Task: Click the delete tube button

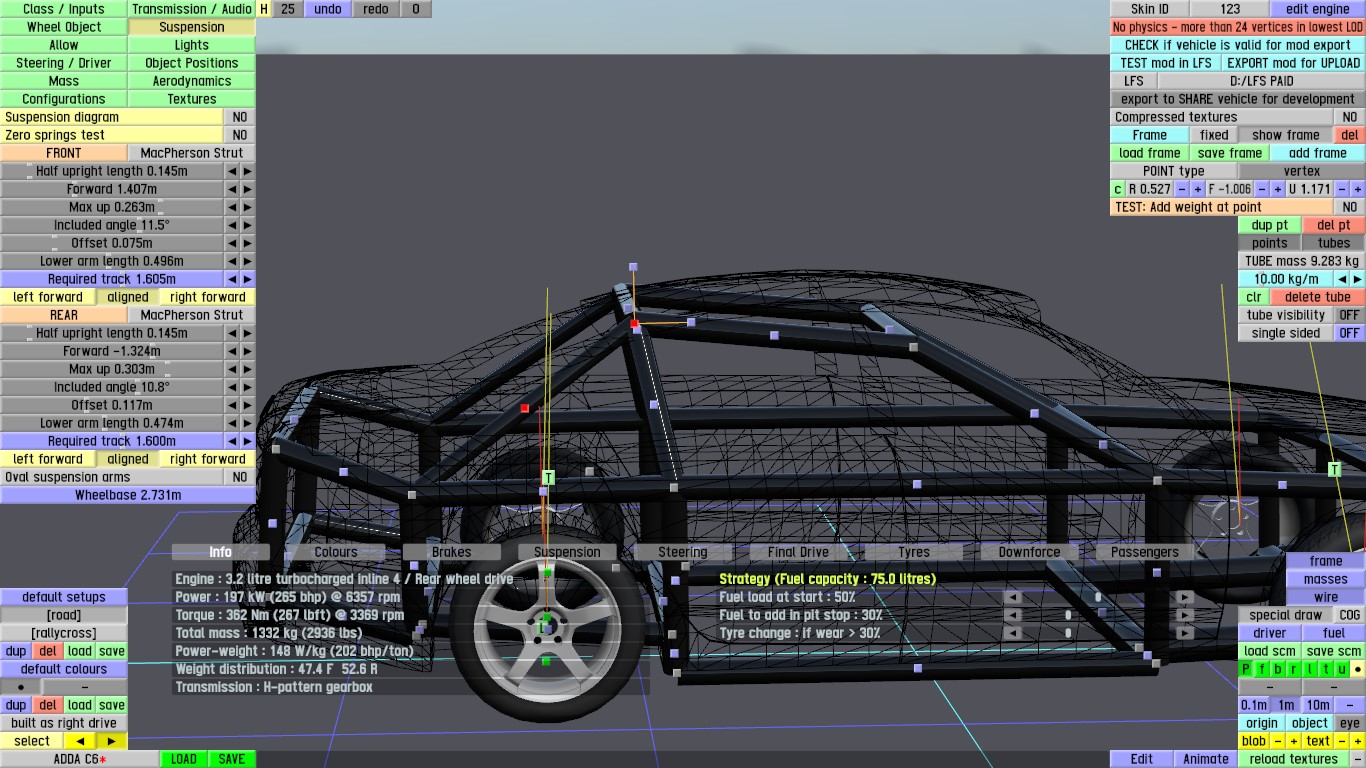Action: coord(1318,297)
